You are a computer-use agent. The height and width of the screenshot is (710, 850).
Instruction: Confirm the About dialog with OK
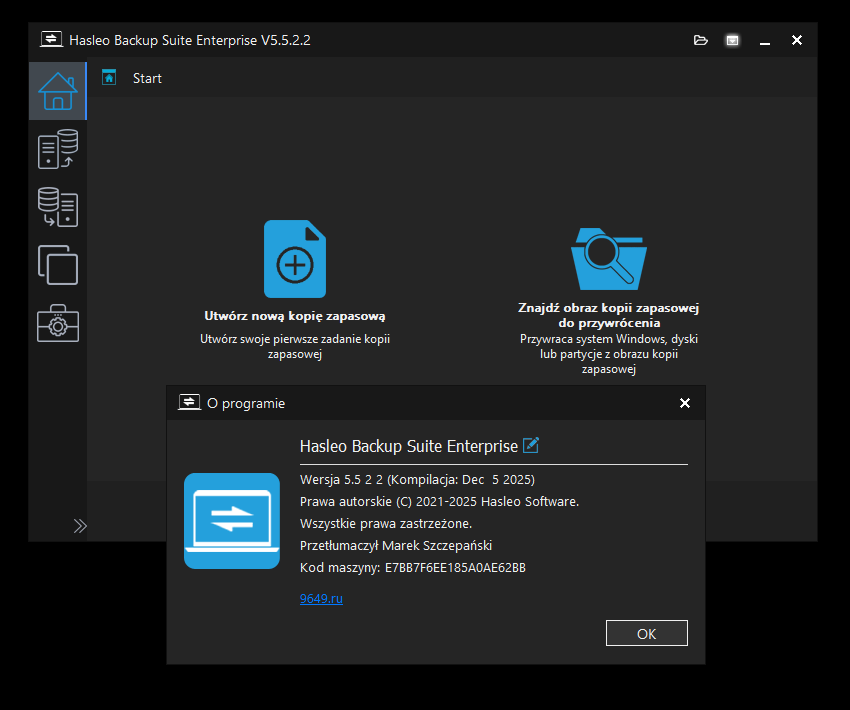tap(647, 633)
